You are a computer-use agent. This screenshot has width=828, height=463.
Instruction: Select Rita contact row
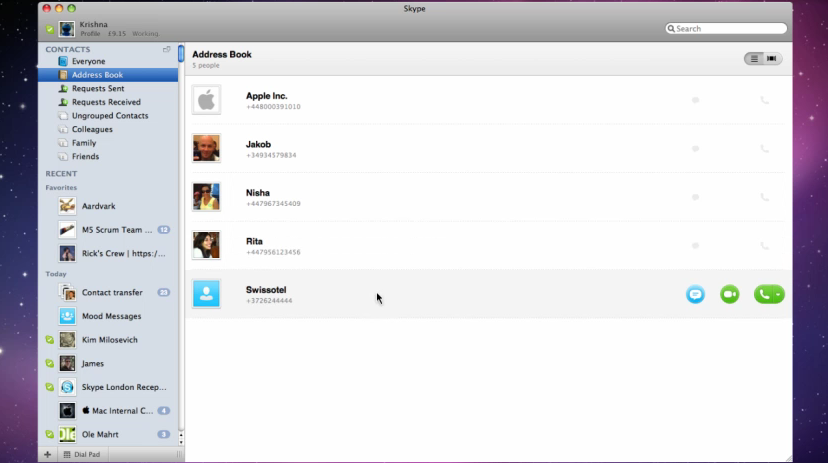tap(488, 246)
